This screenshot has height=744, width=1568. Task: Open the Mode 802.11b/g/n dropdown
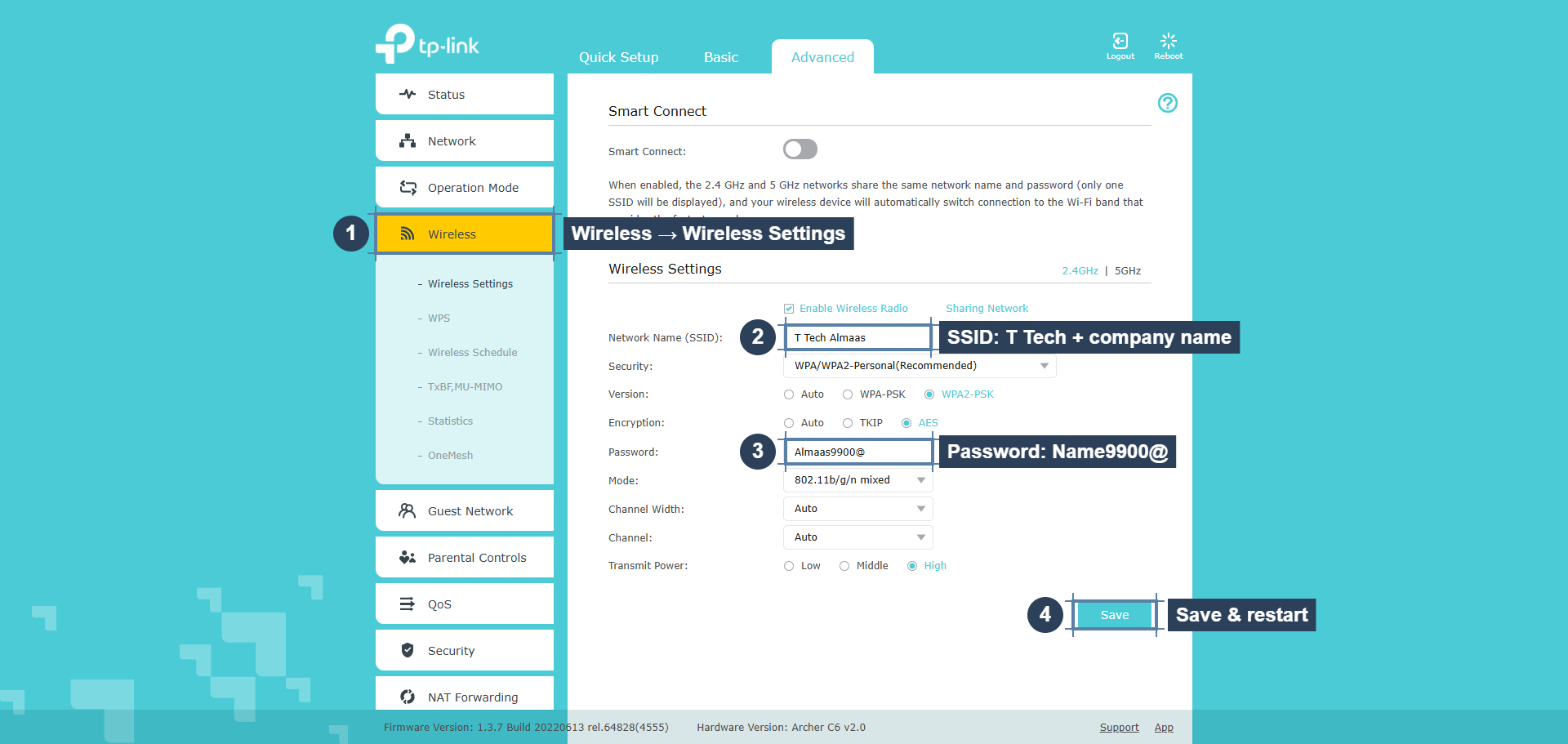point(858,480)
